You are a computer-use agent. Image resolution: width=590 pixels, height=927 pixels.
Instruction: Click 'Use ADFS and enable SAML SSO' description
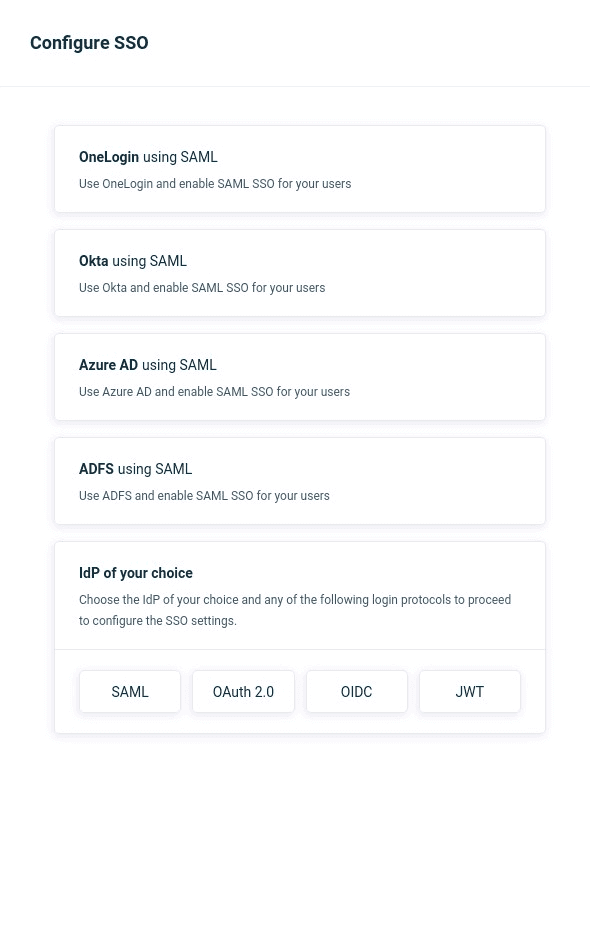pyautogui.click(x=205, y=496)
